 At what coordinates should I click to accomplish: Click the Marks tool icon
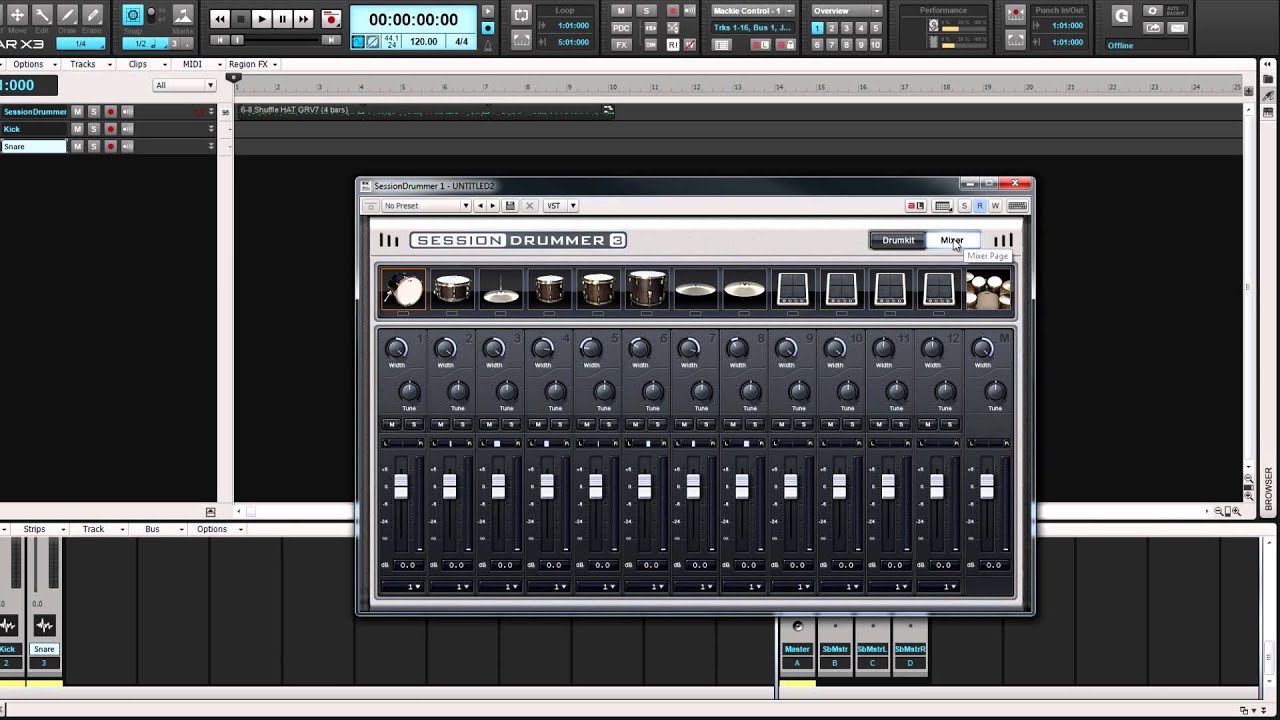[x=182, y=15]
